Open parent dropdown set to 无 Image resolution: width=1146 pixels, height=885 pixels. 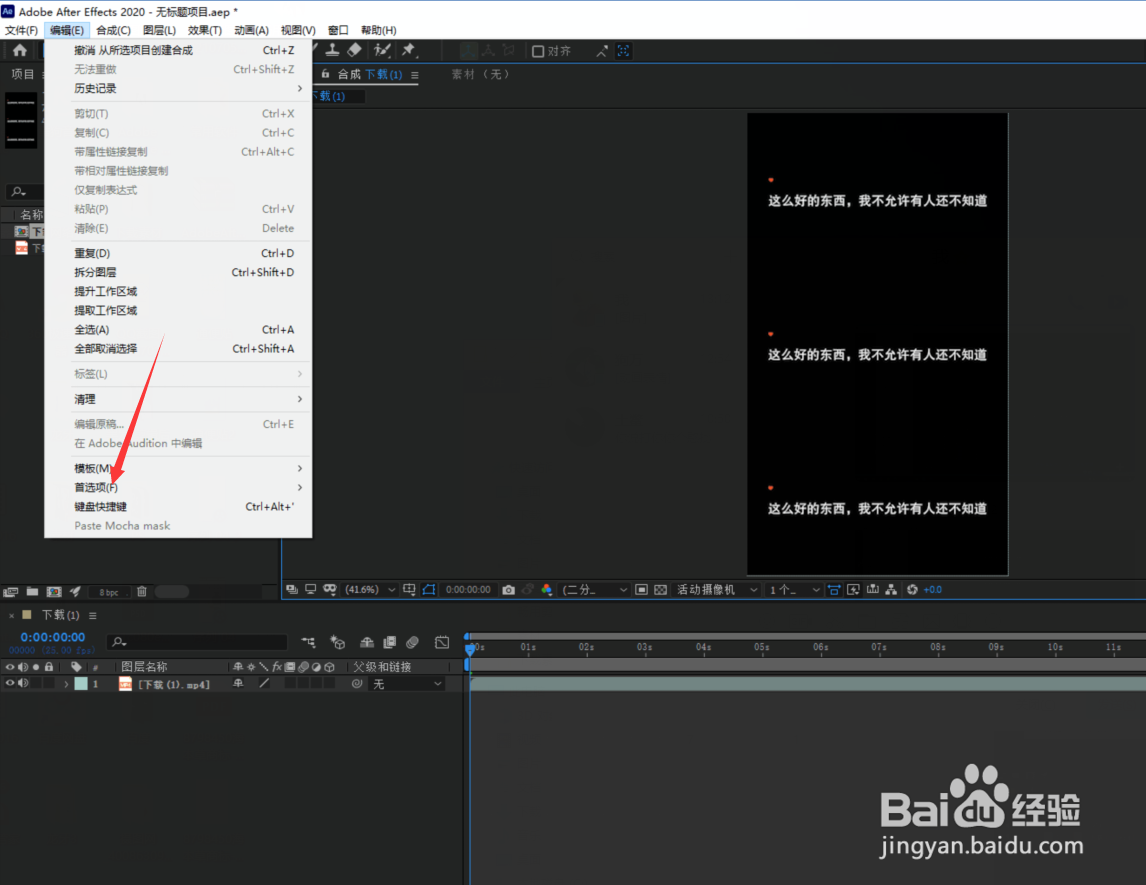407,684
